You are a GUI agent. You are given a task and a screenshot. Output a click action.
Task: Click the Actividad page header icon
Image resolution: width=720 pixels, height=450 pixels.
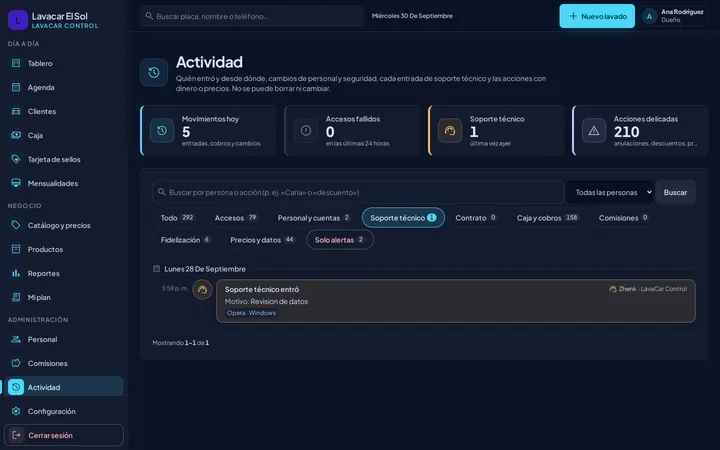[154, 73]
